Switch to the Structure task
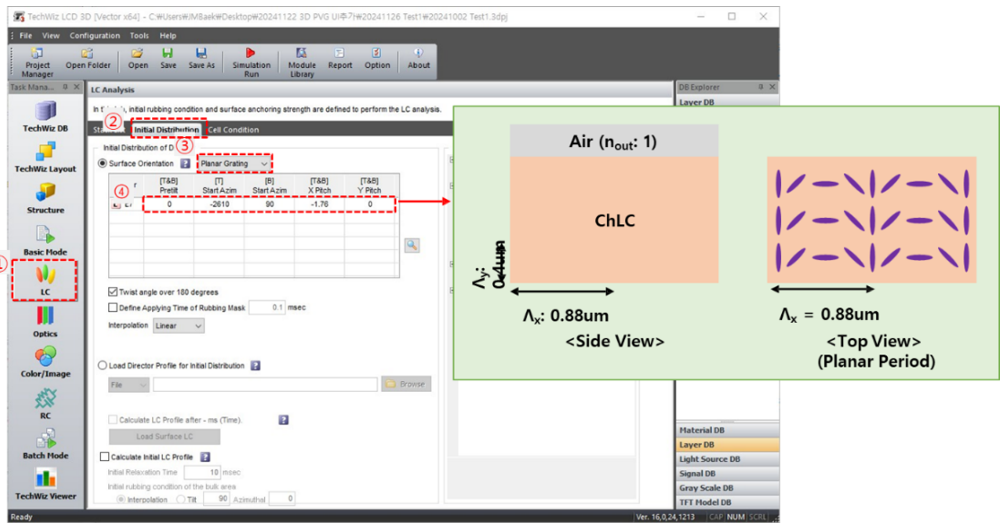Screen dimensions: 1004x528 (45, 196)
